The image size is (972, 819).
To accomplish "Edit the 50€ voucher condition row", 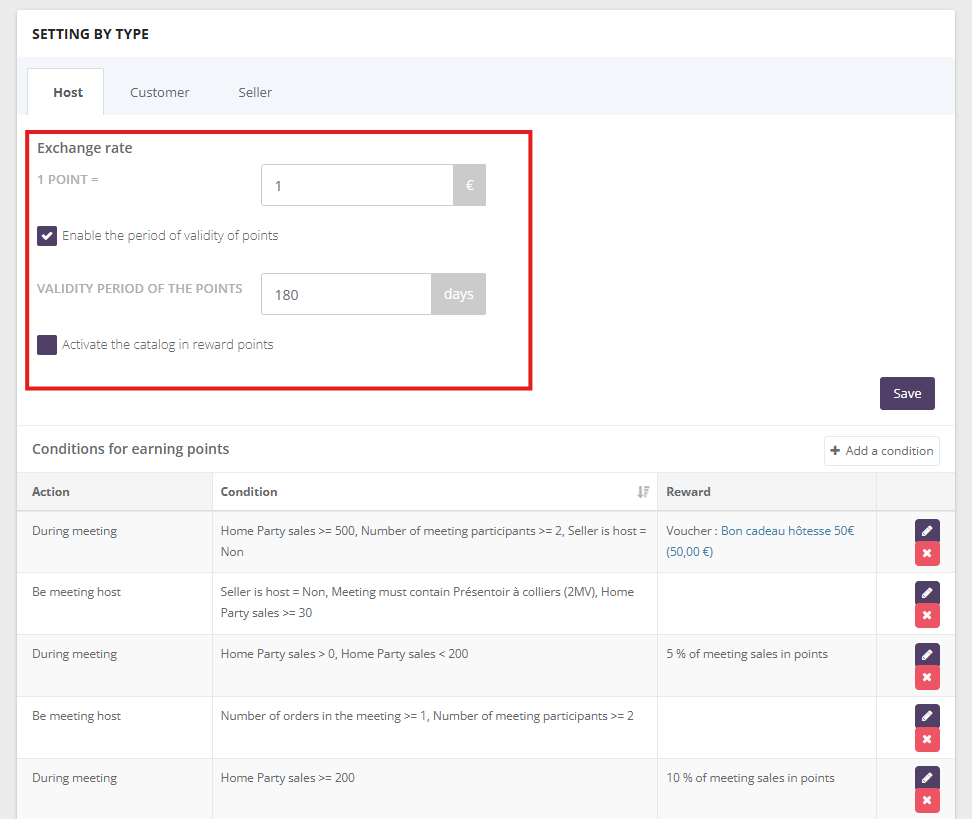I will pos(926,531).
